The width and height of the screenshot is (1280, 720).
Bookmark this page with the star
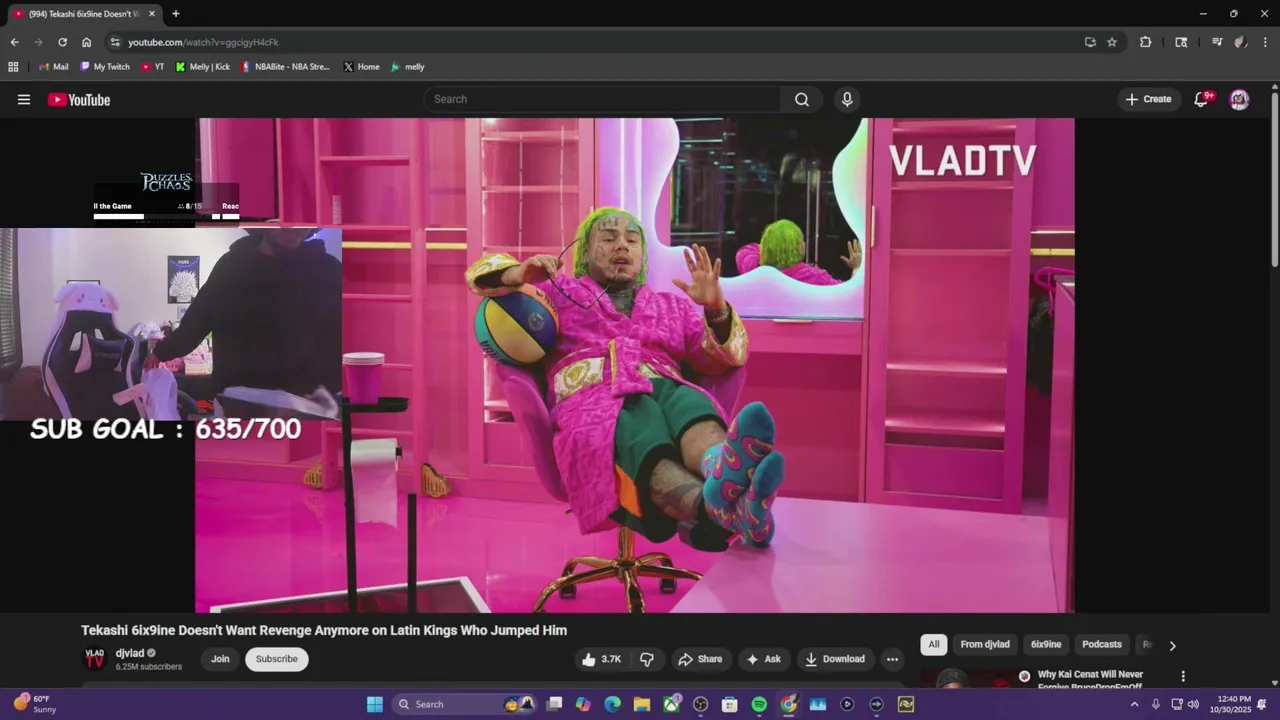point(1112,42)
